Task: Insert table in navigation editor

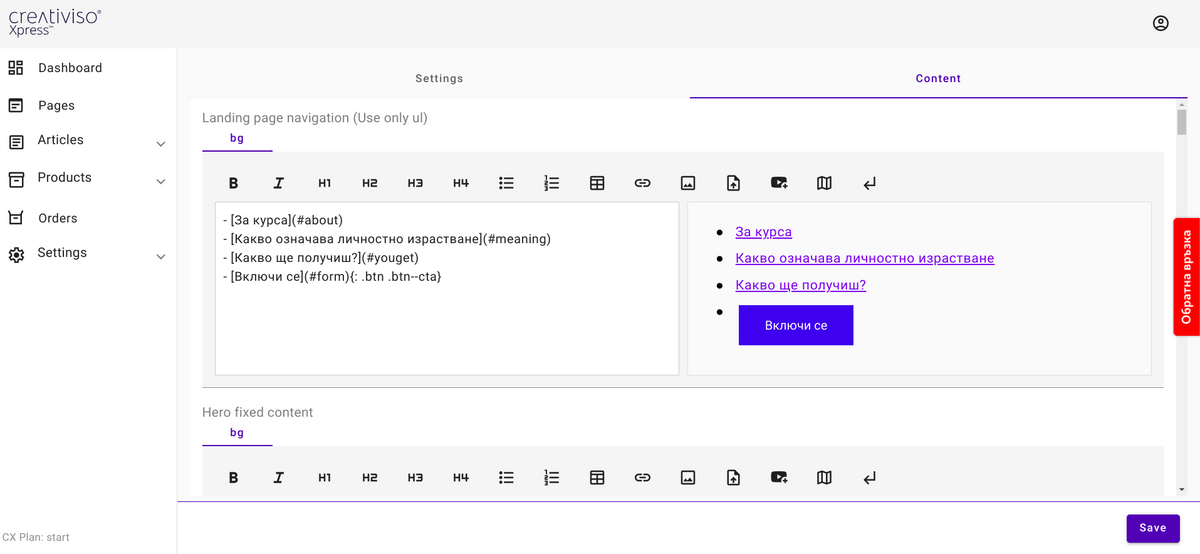Action: click(597, 183)
